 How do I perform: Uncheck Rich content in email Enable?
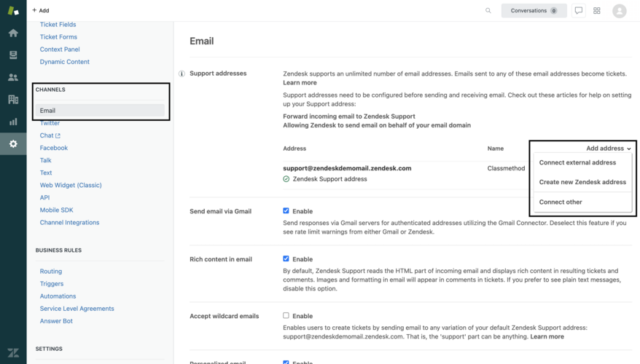click(286, 259)
